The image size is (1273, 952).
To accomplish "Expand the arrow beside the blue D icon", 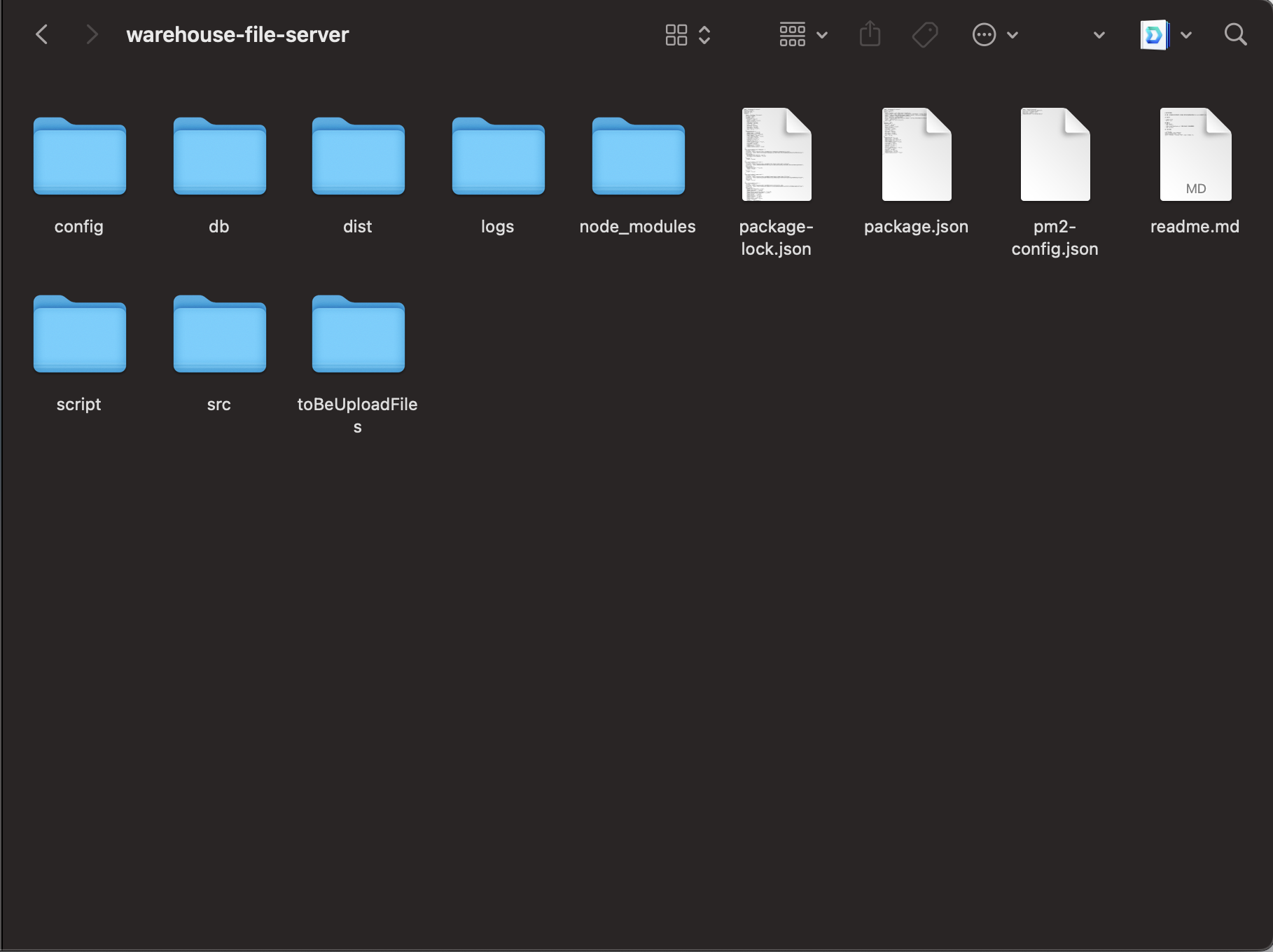I will pos(1186,35).
